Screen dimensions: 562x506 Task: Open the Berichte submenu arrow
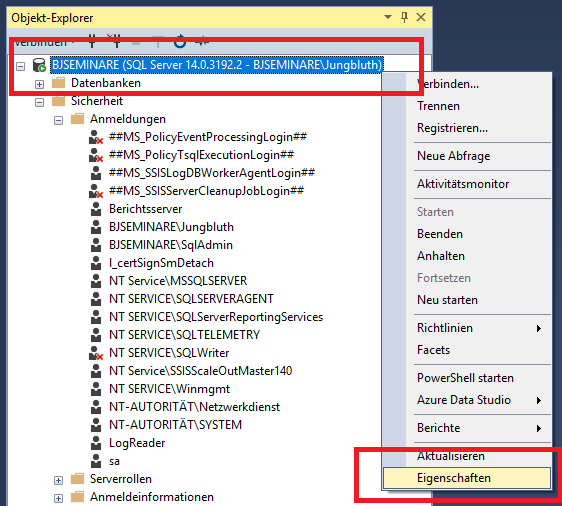(x=539, y=428)
